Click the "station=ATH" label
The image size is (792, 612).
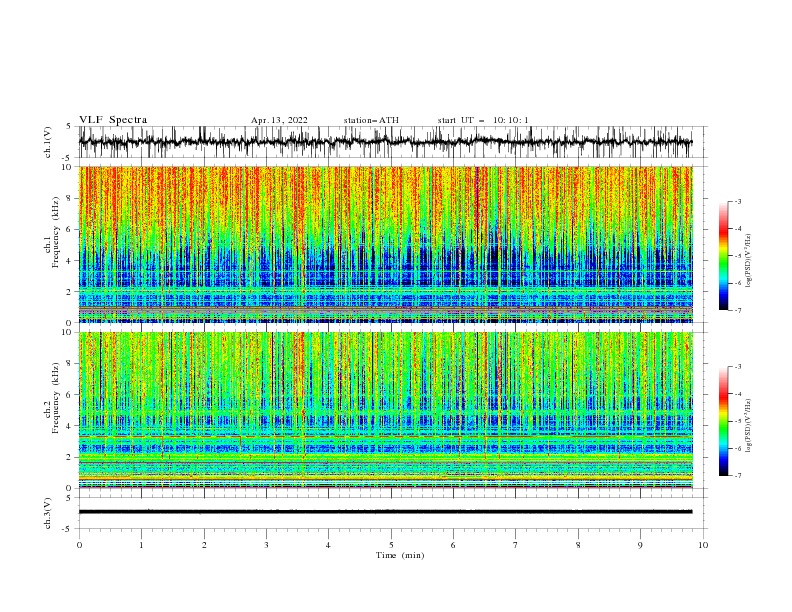click(x=371, y=120)
